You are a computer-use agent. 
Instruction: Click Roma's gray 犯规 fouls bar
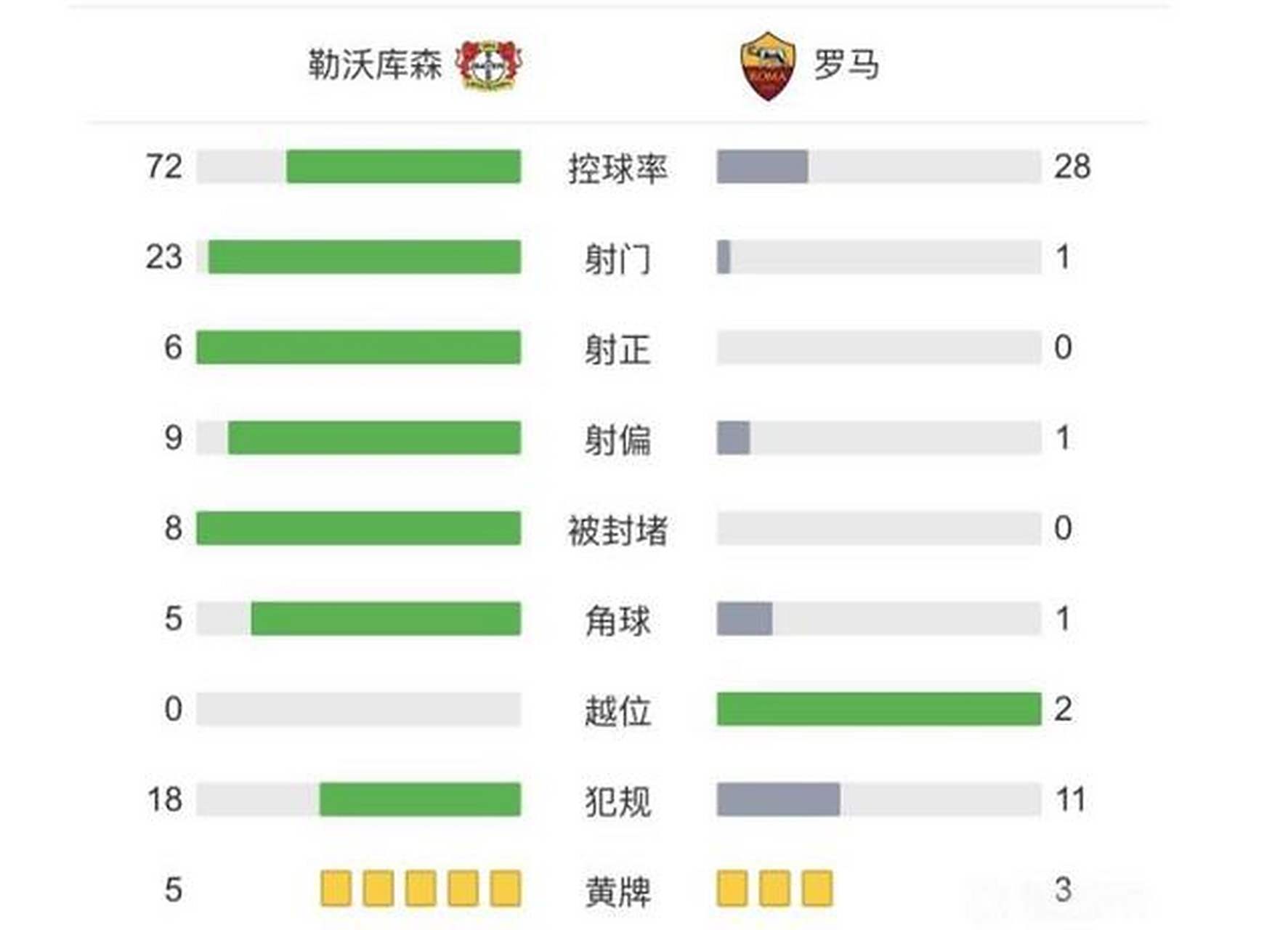pos(778,799)
